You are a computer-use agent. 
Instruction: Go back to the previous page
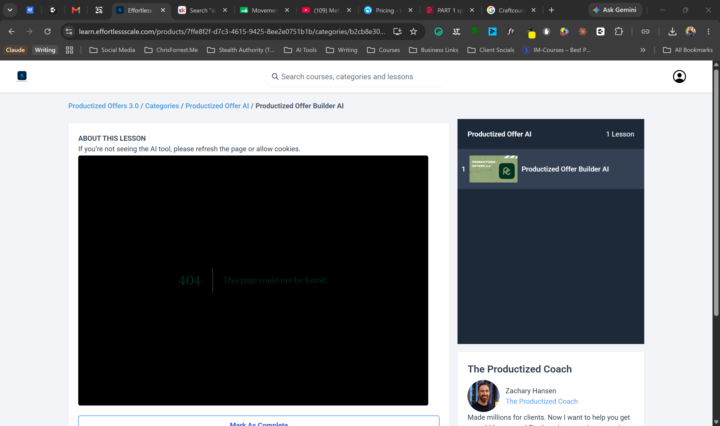point(11,31)
